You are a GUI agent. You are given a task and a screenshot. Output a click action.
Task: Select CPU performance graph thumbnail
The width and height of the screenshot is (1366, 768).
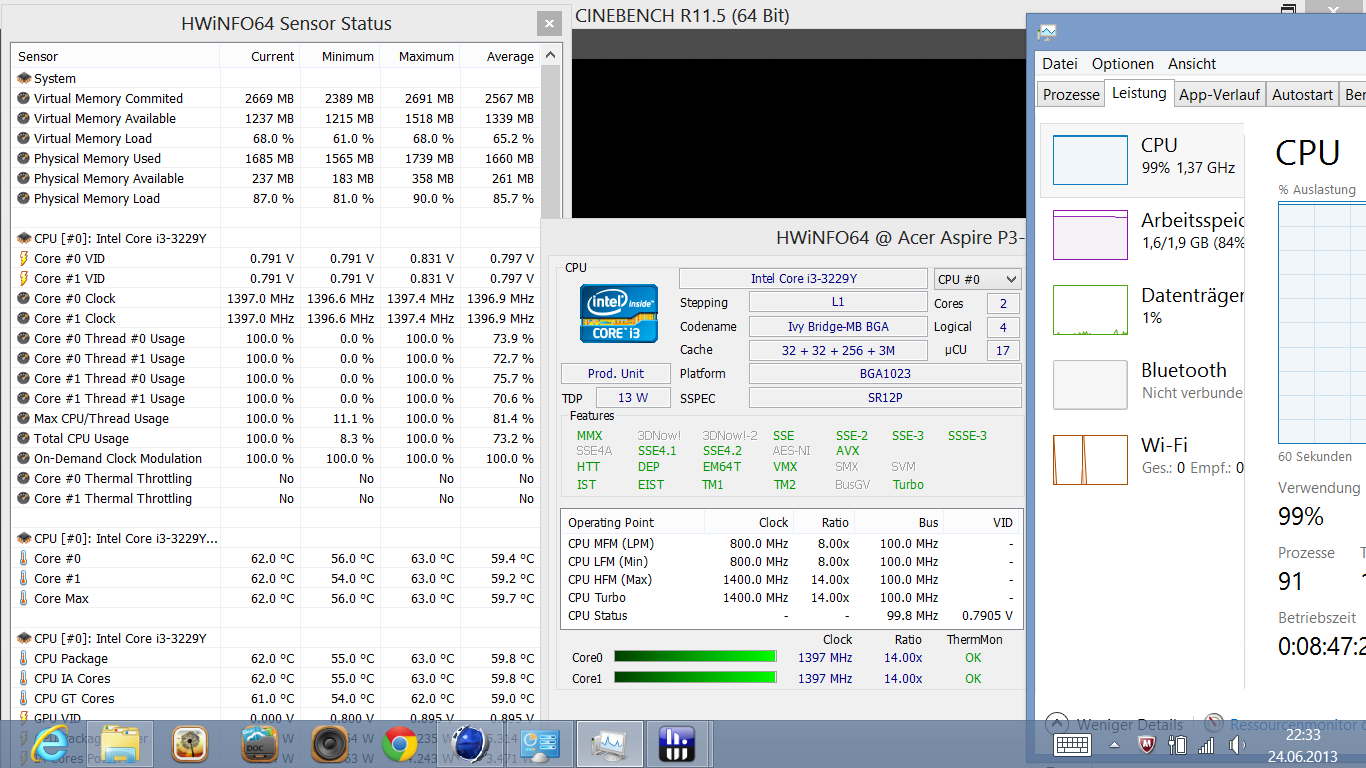(1090, 160)
